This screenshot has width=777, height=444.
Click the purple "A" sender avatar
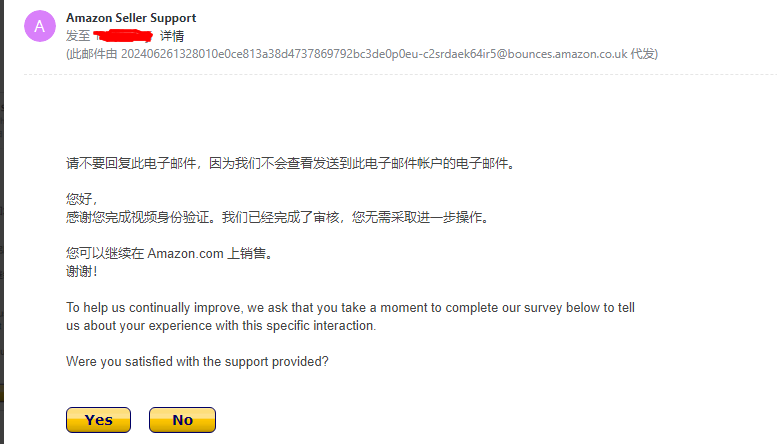(x=40, y=26)
